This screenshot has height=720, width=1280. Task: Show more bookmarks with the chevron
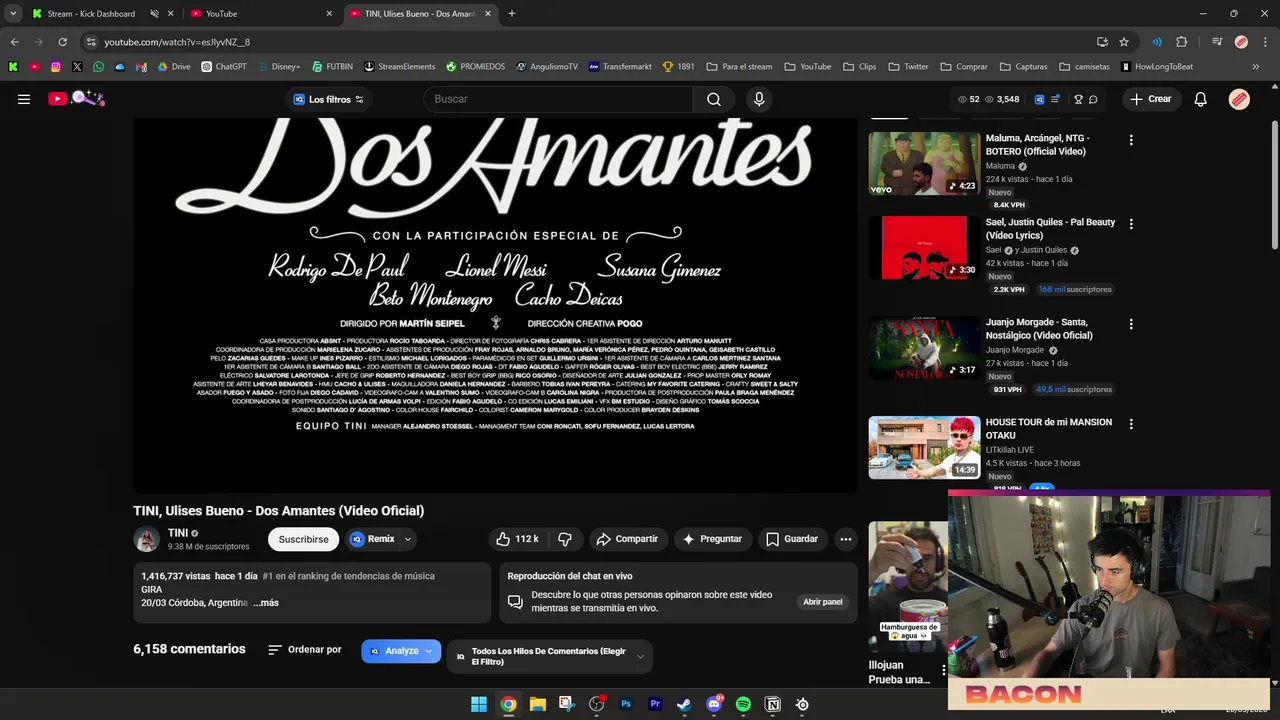pos(1256,67)
